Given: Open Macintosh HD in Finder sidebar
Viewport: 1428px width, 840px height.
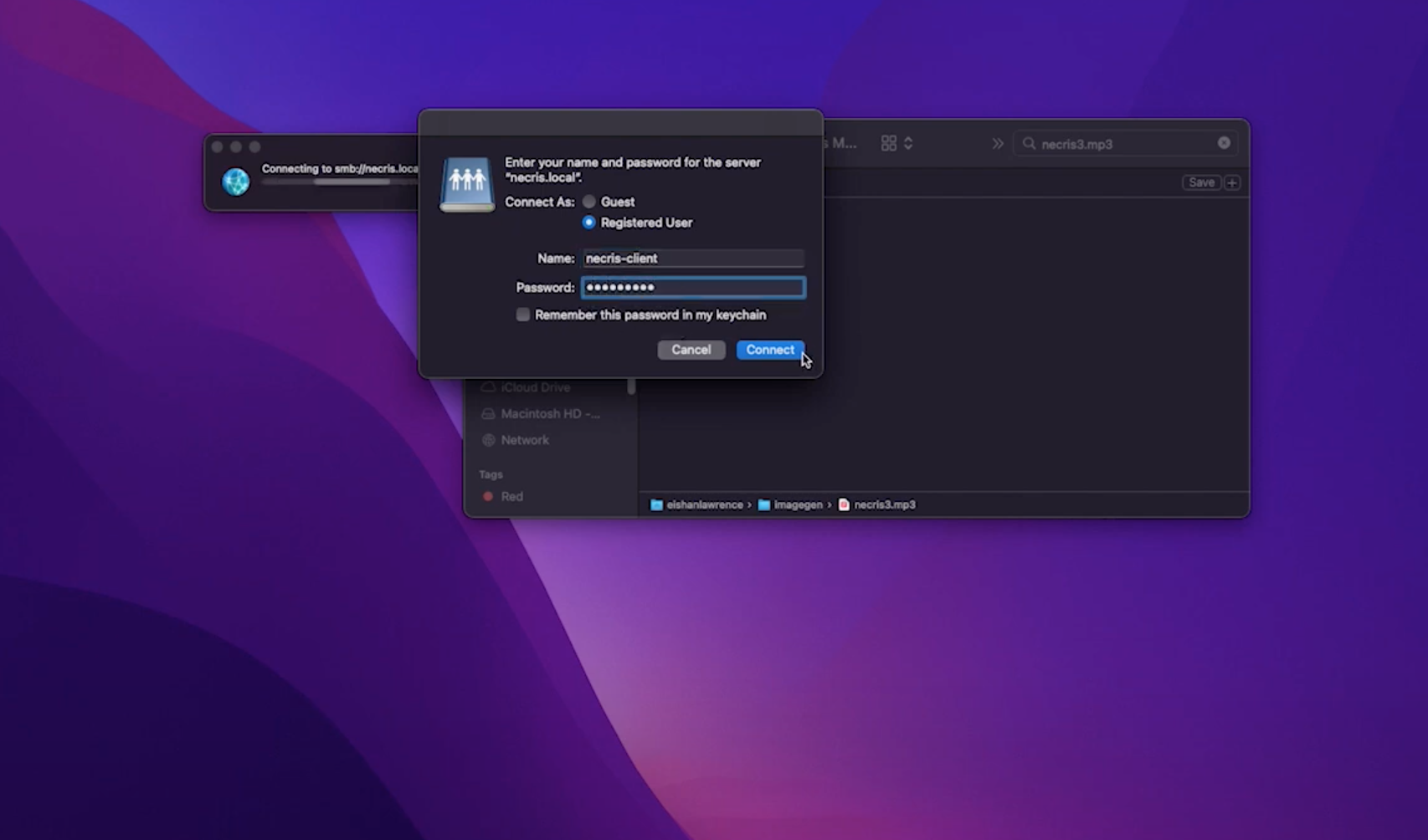Looking at the screenshot, I should tap(550, 414).
